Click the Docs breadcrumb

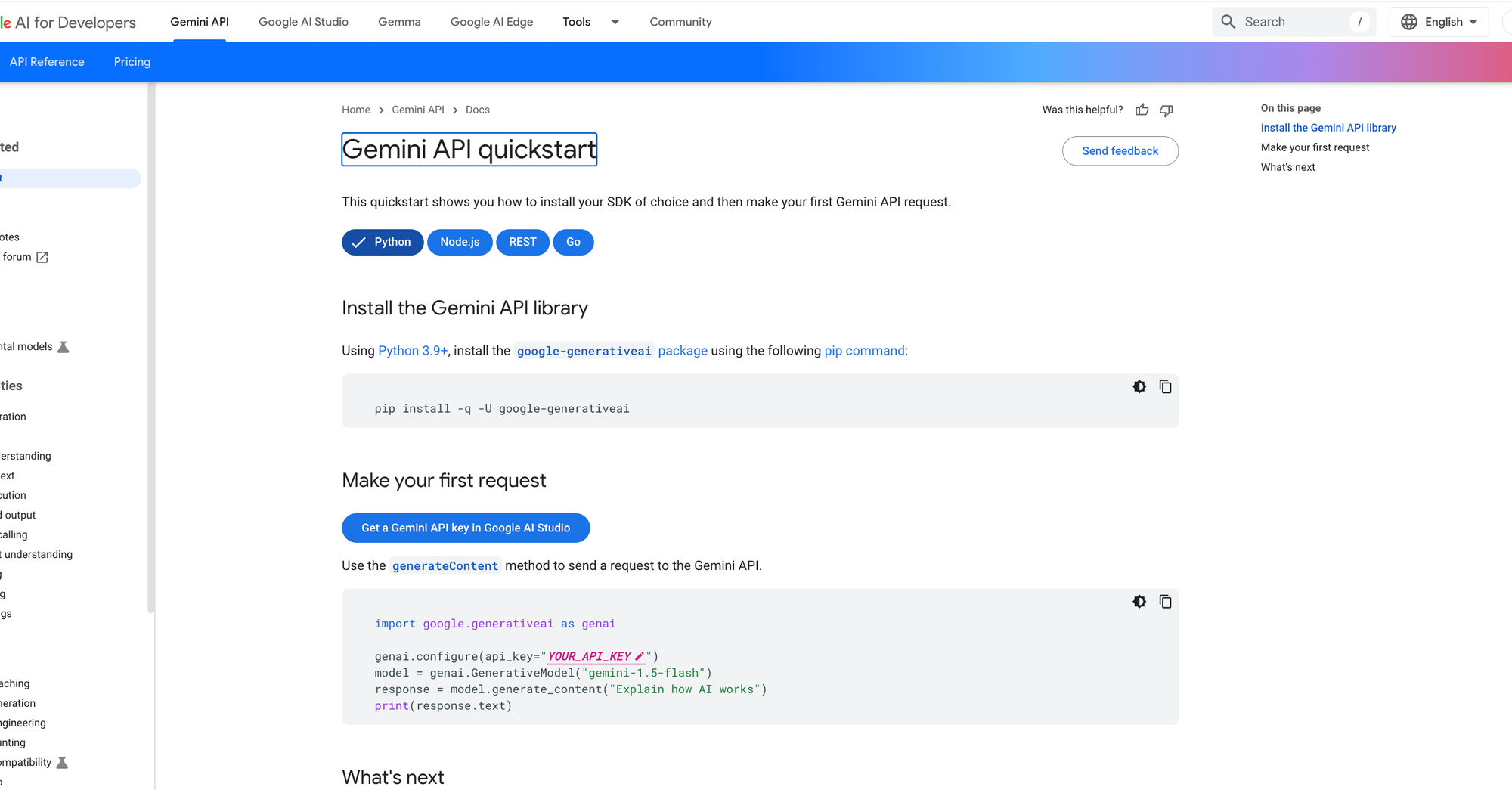478,110
